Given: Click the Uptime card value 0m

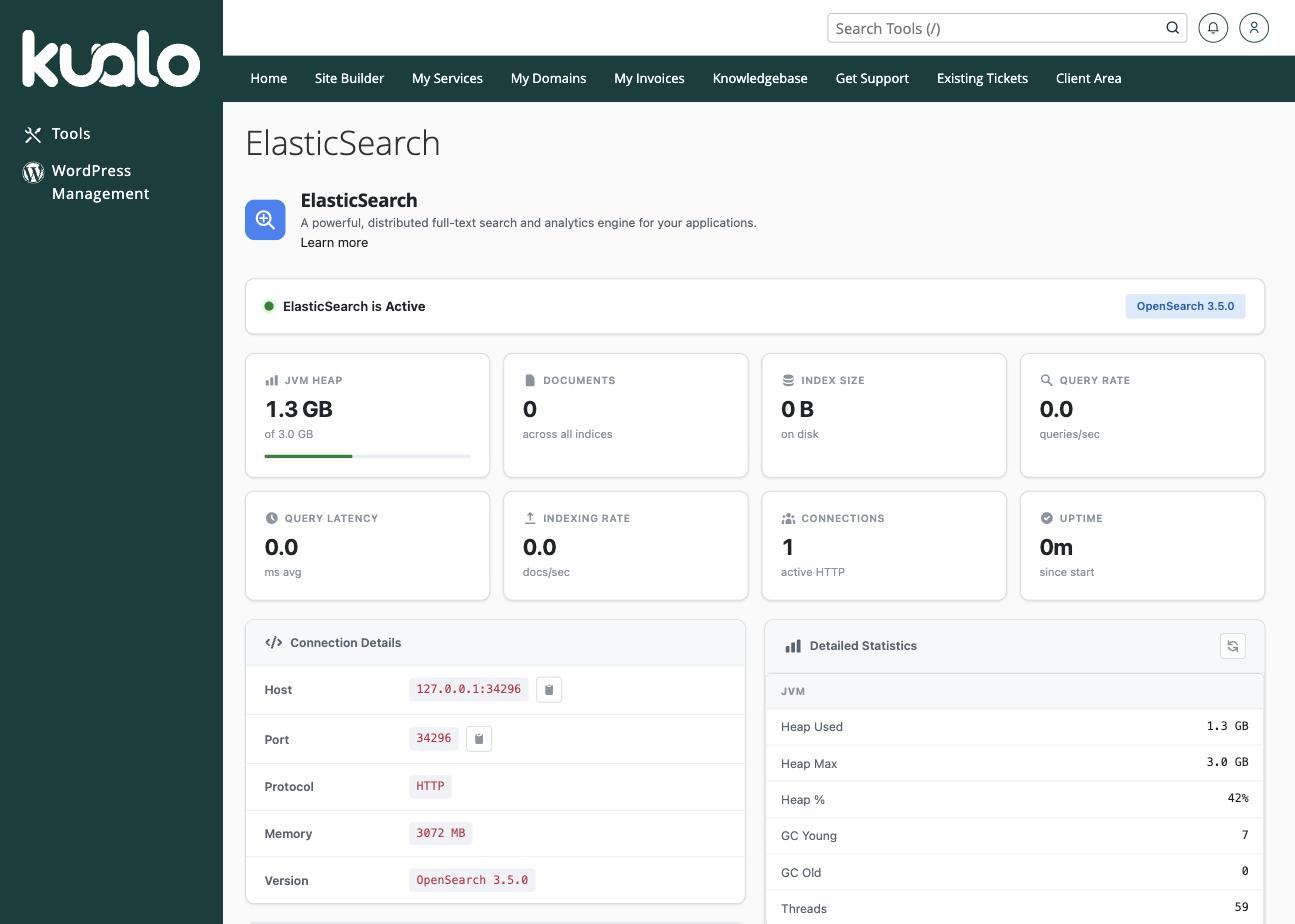Looking at the screenshot, I should tap(1056, 547).
